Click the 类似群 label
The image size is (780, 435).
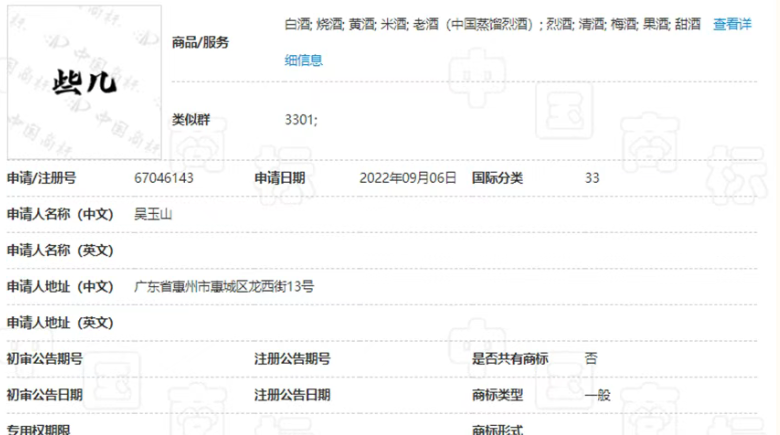tap(190, 119)
